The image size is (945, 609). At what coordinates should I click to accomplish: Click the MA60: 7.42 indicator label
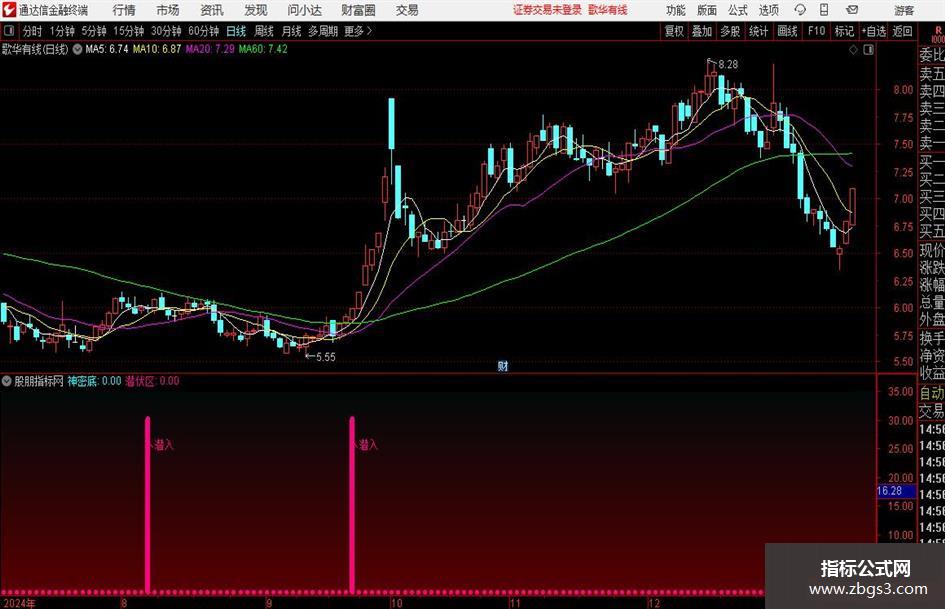(x=263, y=49)
